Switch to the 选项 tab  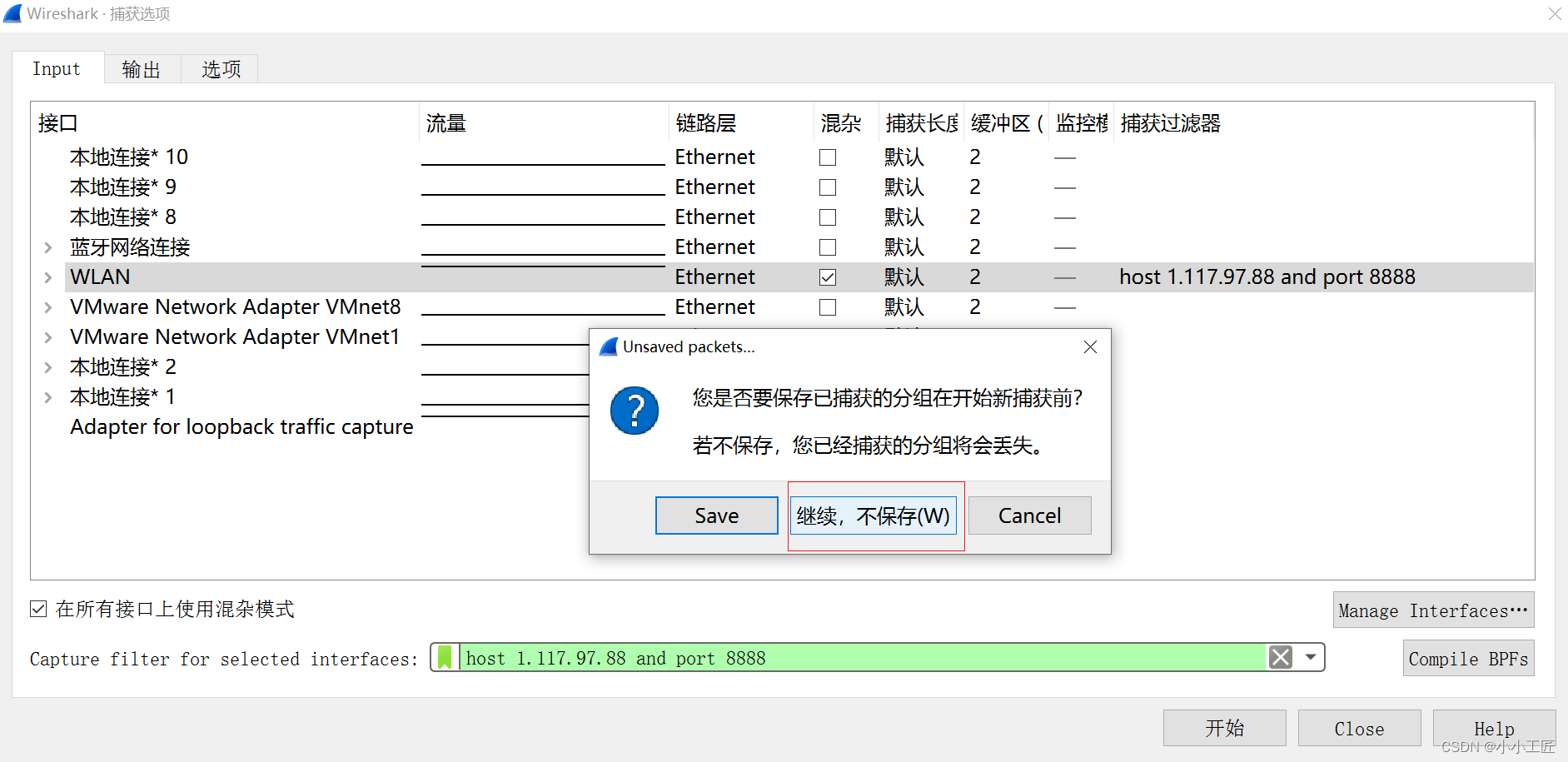point(221,69)
